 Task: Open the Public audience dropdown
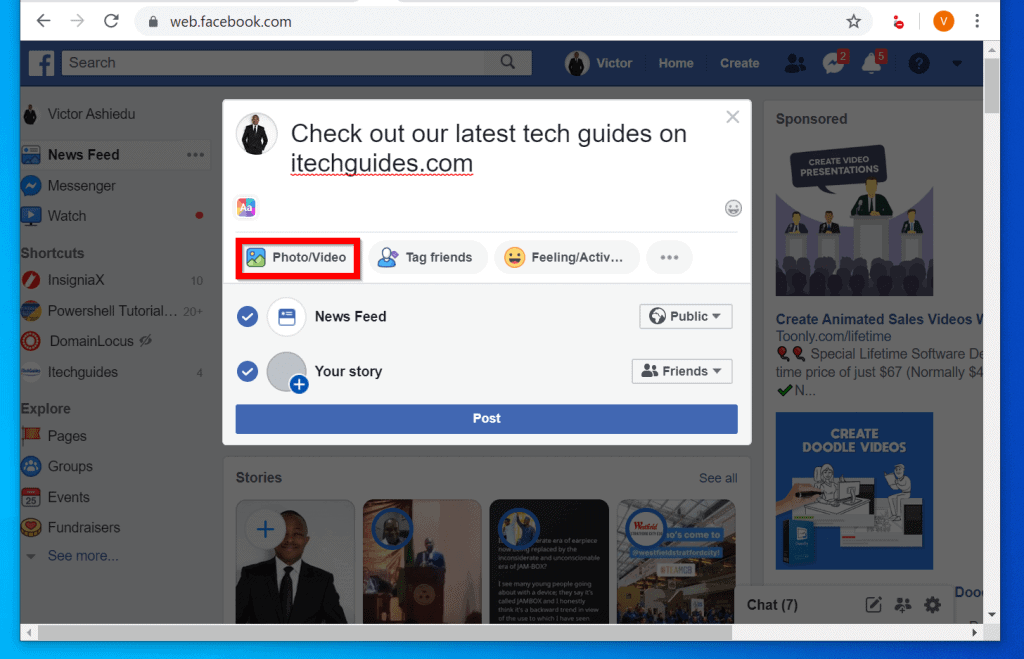[685, 316]
